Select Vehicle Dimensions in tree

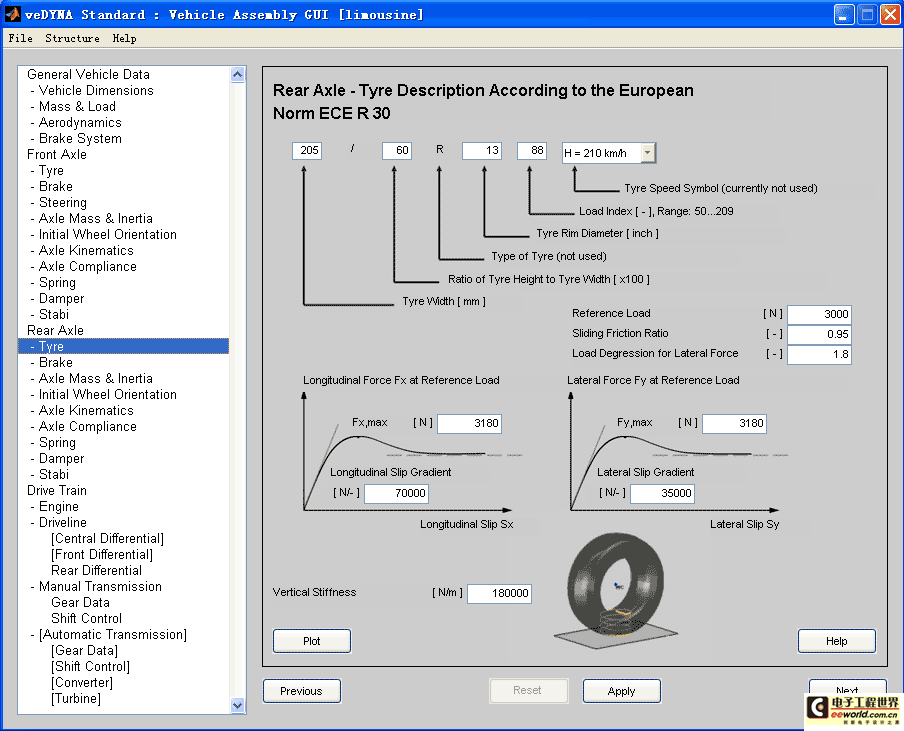click(96, 91)
